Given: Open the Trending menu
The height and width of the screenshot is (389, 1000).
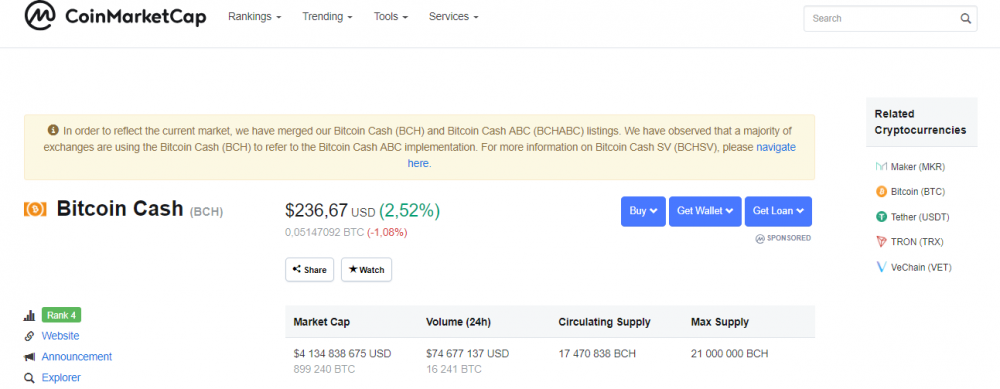Looking at the screenshot, I should click(327, 17).
